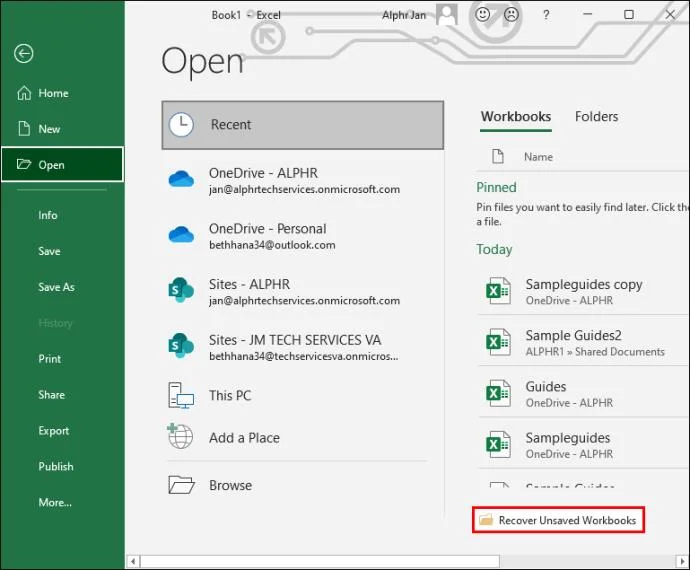
Task: Click the document icon in Name column header
Action: coord(498,156)
